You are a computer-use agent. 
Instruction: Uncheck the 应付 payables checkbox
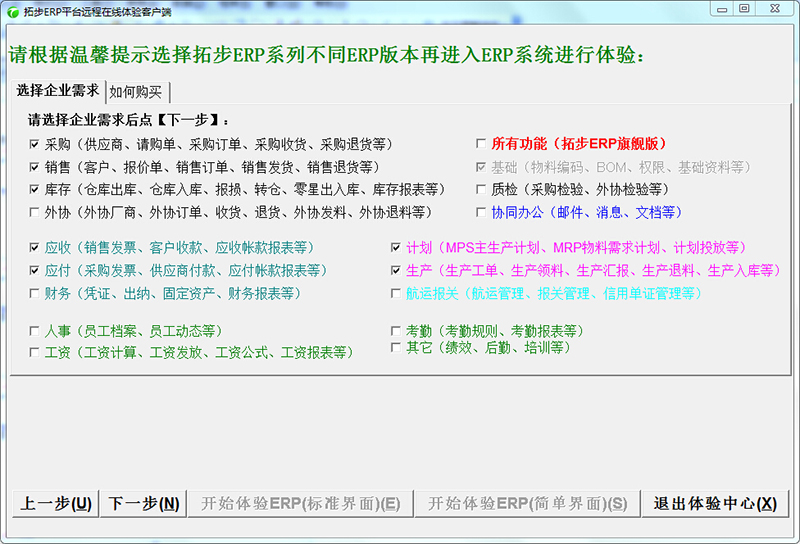click(x=35, y=270)
